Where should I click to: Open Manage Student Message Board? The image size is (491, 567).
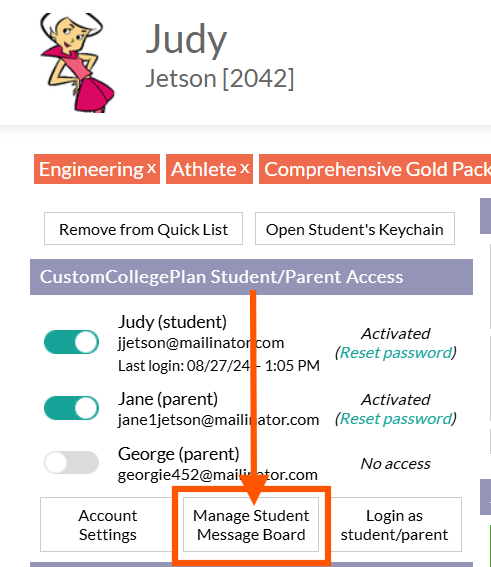coord(251,525)
